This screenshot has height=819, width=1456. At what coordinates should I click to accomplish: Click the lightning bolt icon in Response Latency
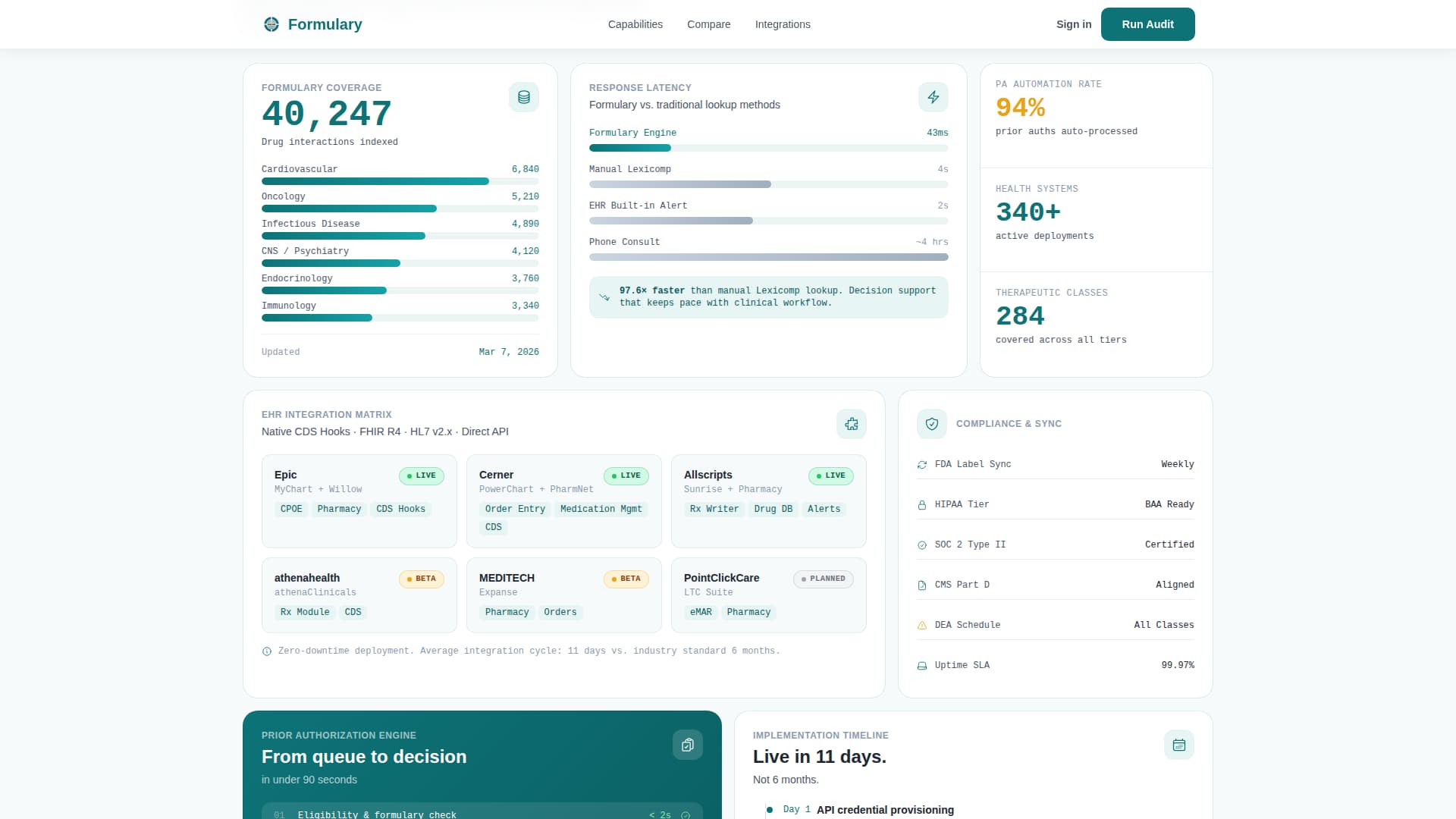point(934,97)
